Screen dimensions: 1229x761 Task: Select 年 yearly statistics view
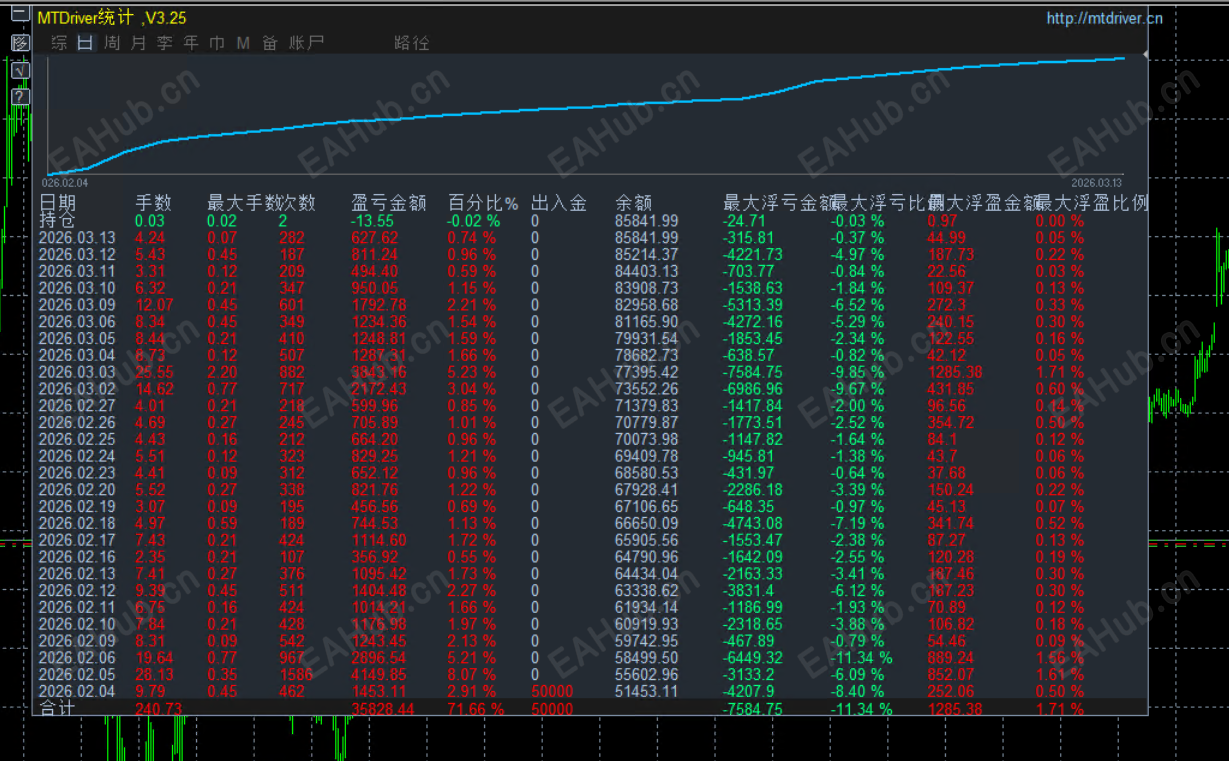(191, 43)
